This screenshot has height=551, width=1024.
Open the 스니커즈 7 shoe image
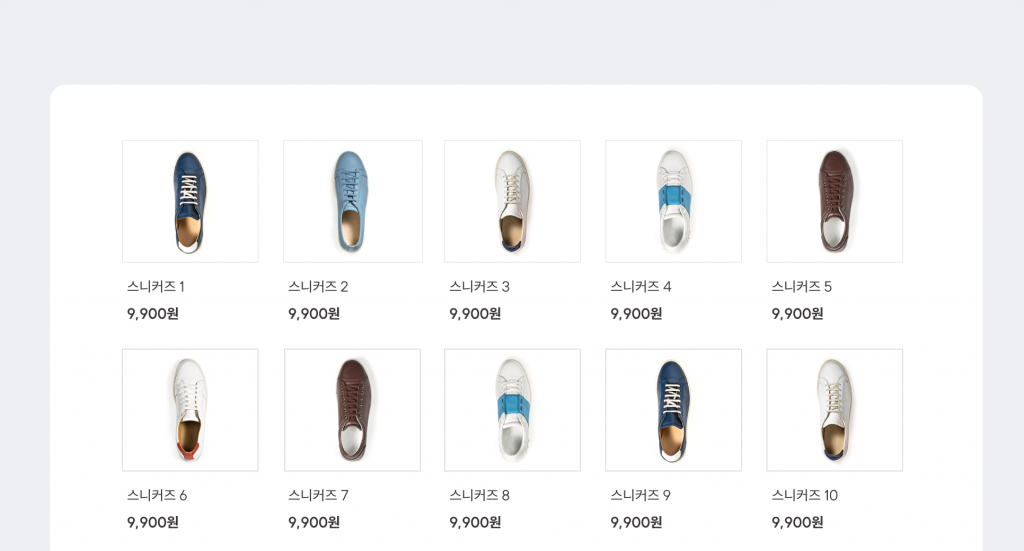(352, 410)
